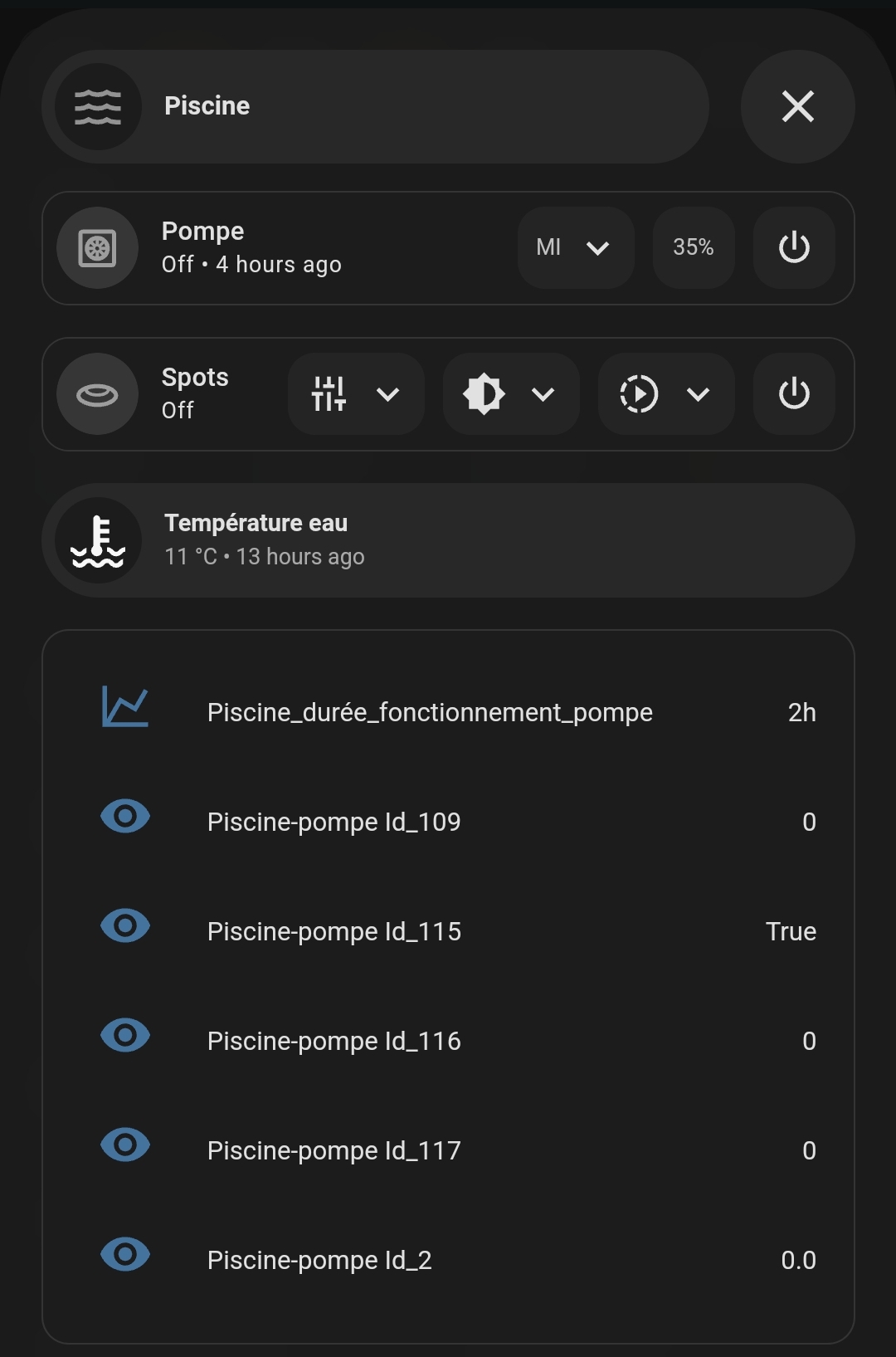Image resolution: width=896 pixels, height=1357 pixels.
Task: Click the eye icon for Piscine-pompe Id_115
Action: pos(125,926)
